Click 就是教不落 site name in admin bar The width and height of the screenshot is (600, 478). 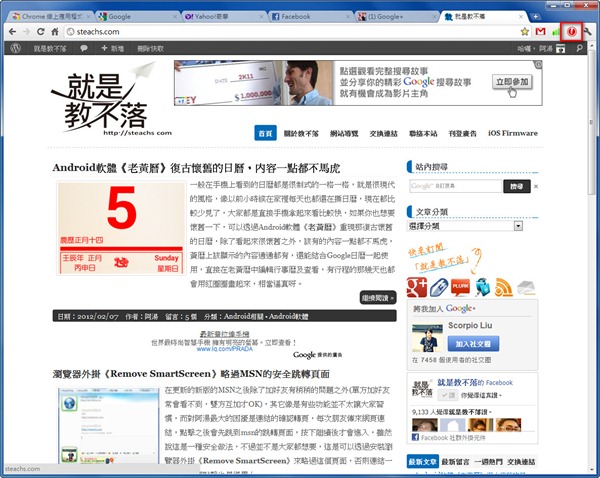coord(50,48)
